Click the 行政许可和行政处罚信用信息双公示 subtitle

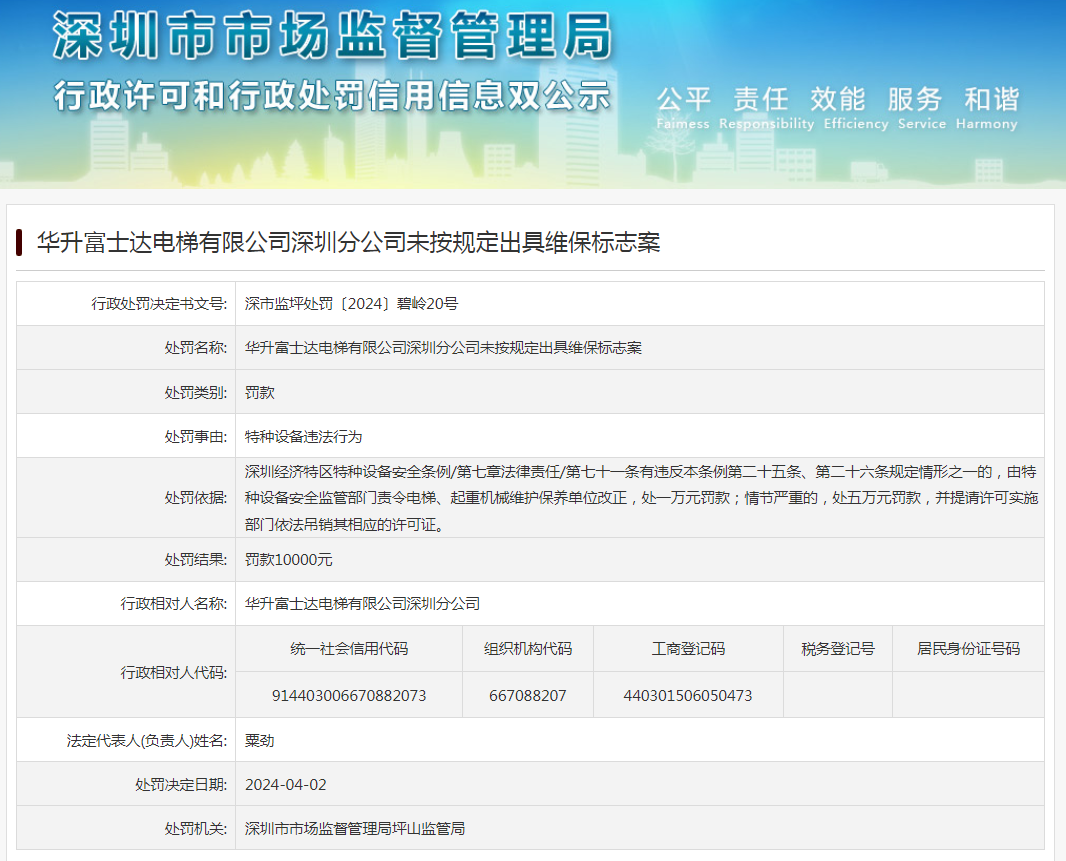coord(332,95)
